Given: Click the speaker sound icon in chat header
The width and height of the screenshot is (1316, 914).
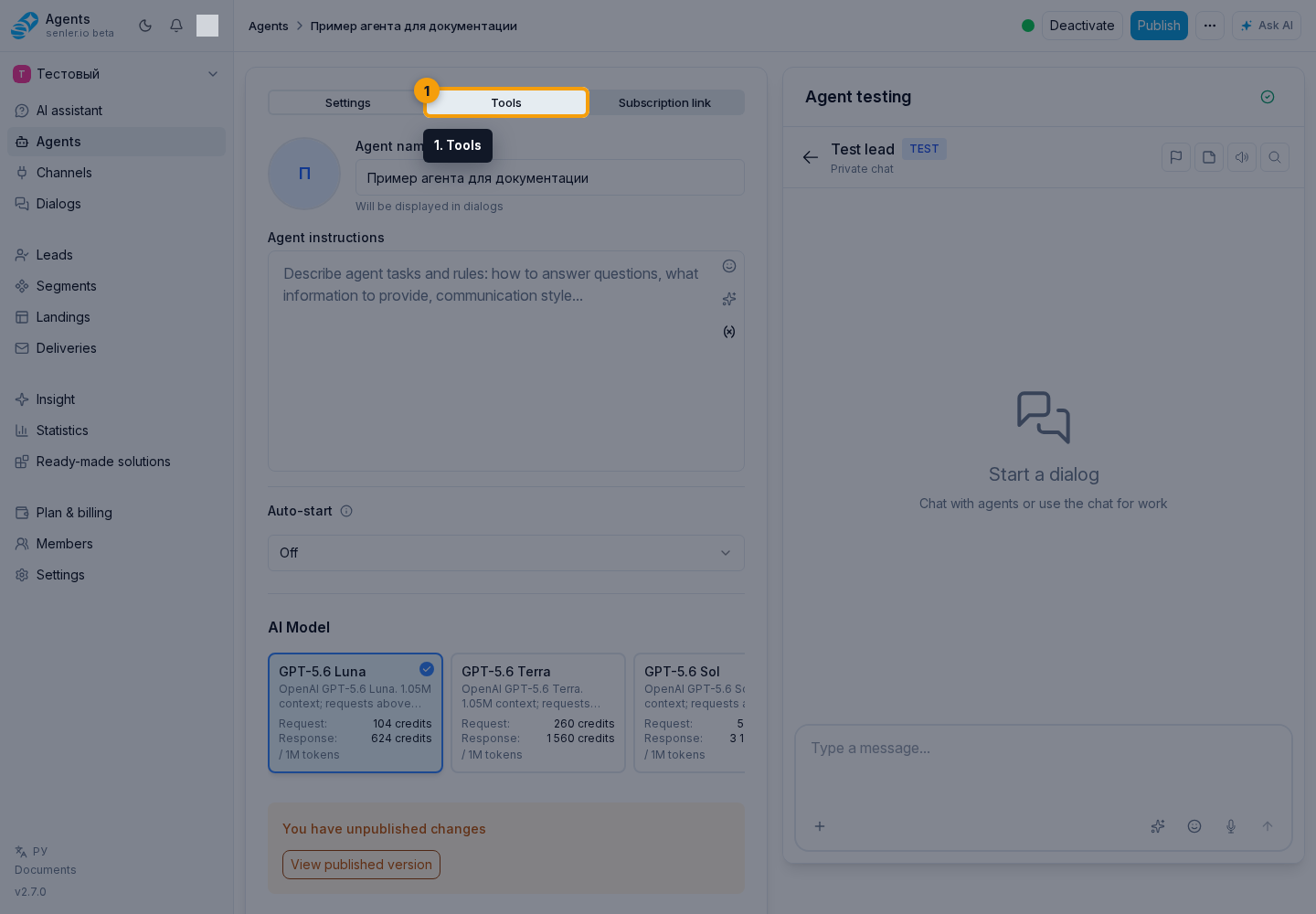Looking at the screenshot, I should (1242, 157).
